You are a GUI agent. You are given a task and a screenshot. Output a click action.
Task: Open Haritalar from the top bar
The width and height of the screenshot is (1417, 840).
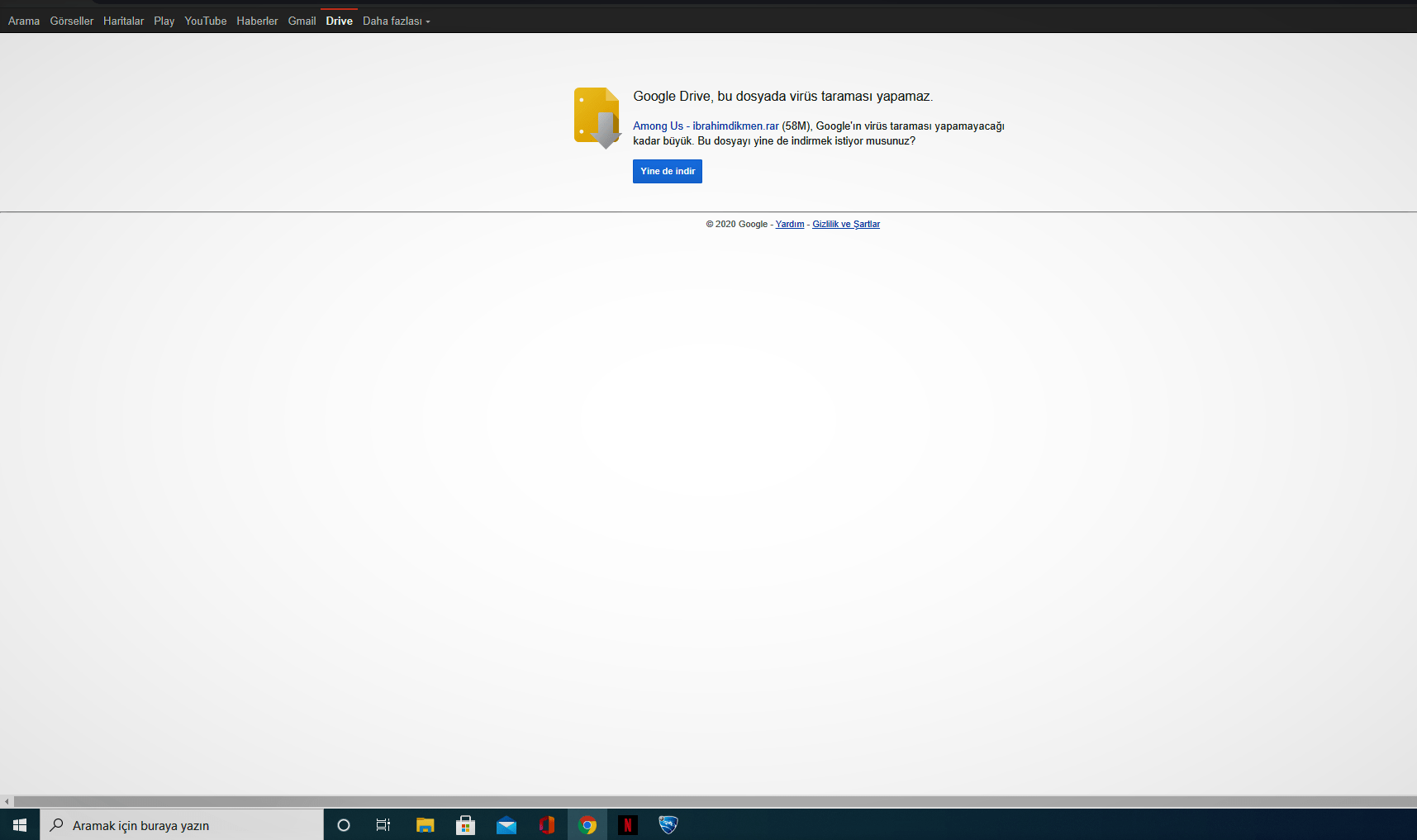coord(124,21)
